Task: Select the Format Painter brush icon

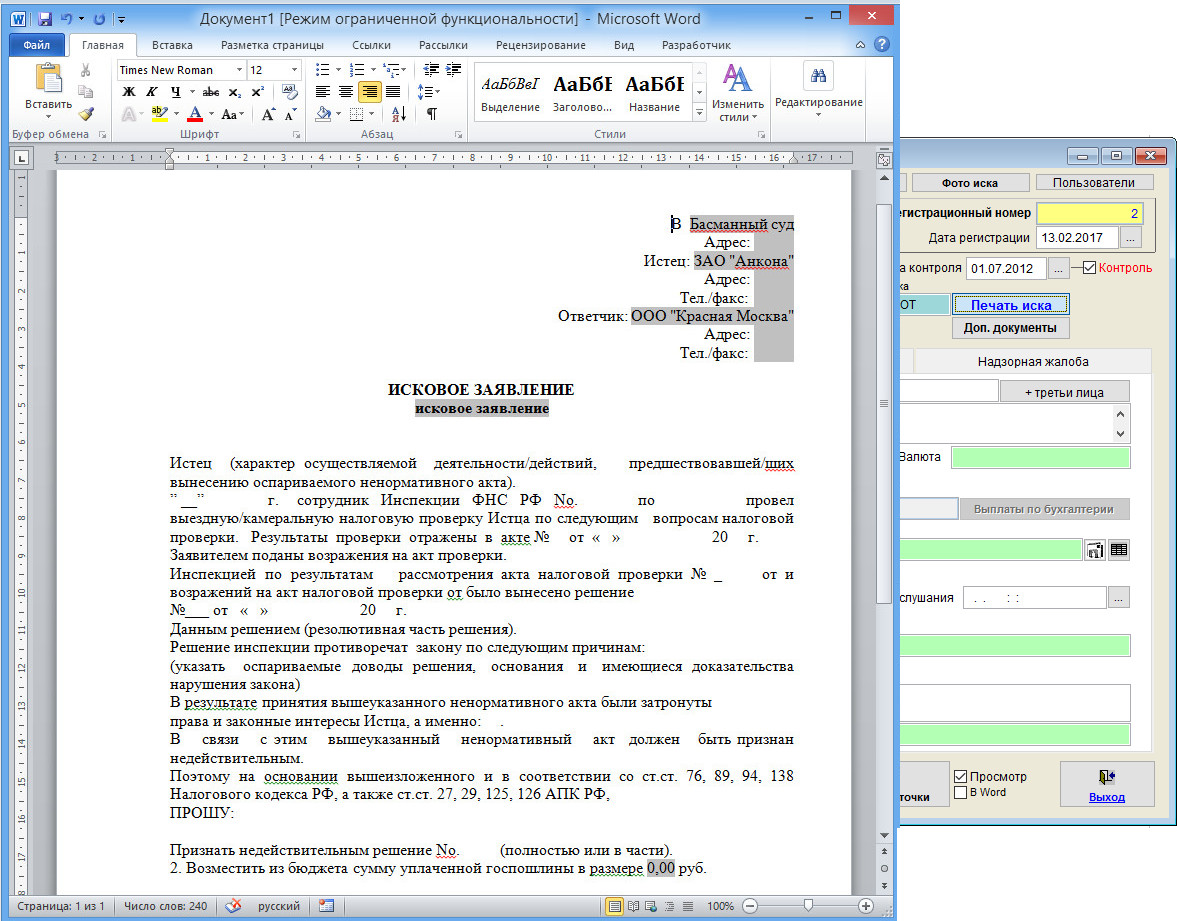Action: pyautogui.click(x=86, y=113)
